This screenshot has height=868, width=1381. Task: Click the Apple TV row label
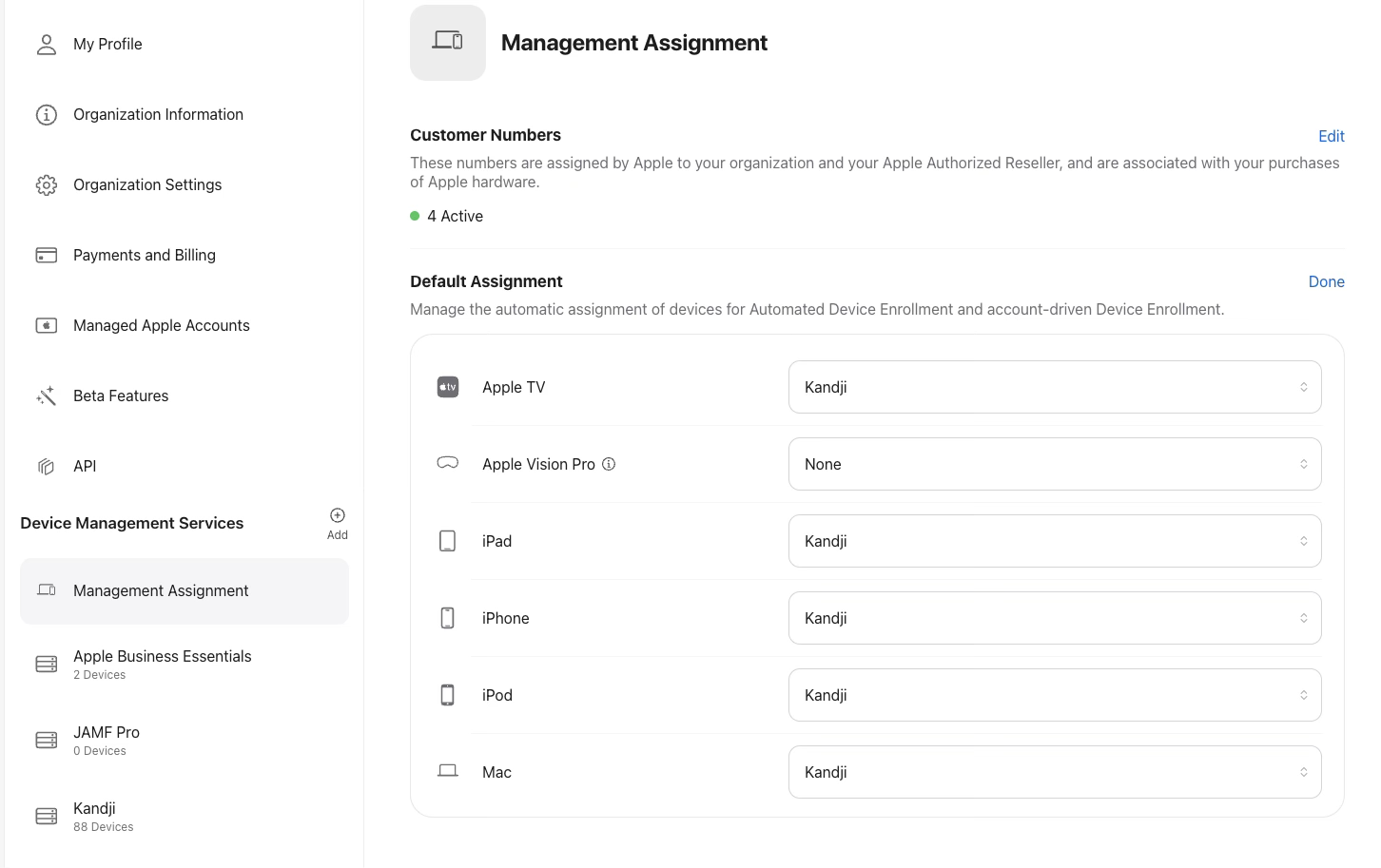514,387
